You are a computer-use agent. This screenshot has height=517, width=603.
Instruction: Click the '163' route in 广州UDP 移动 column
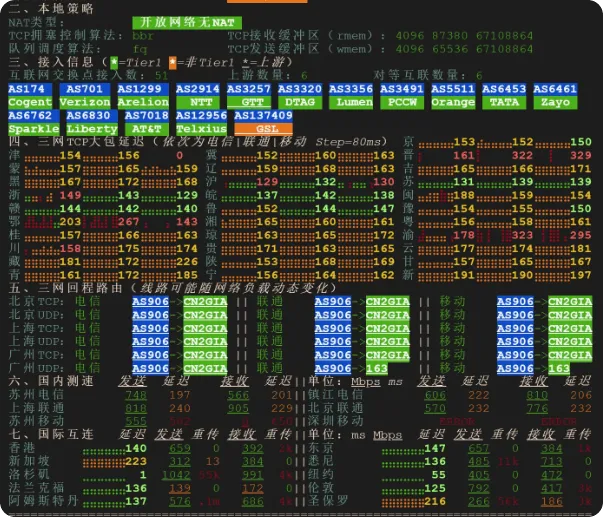(559, 369)
